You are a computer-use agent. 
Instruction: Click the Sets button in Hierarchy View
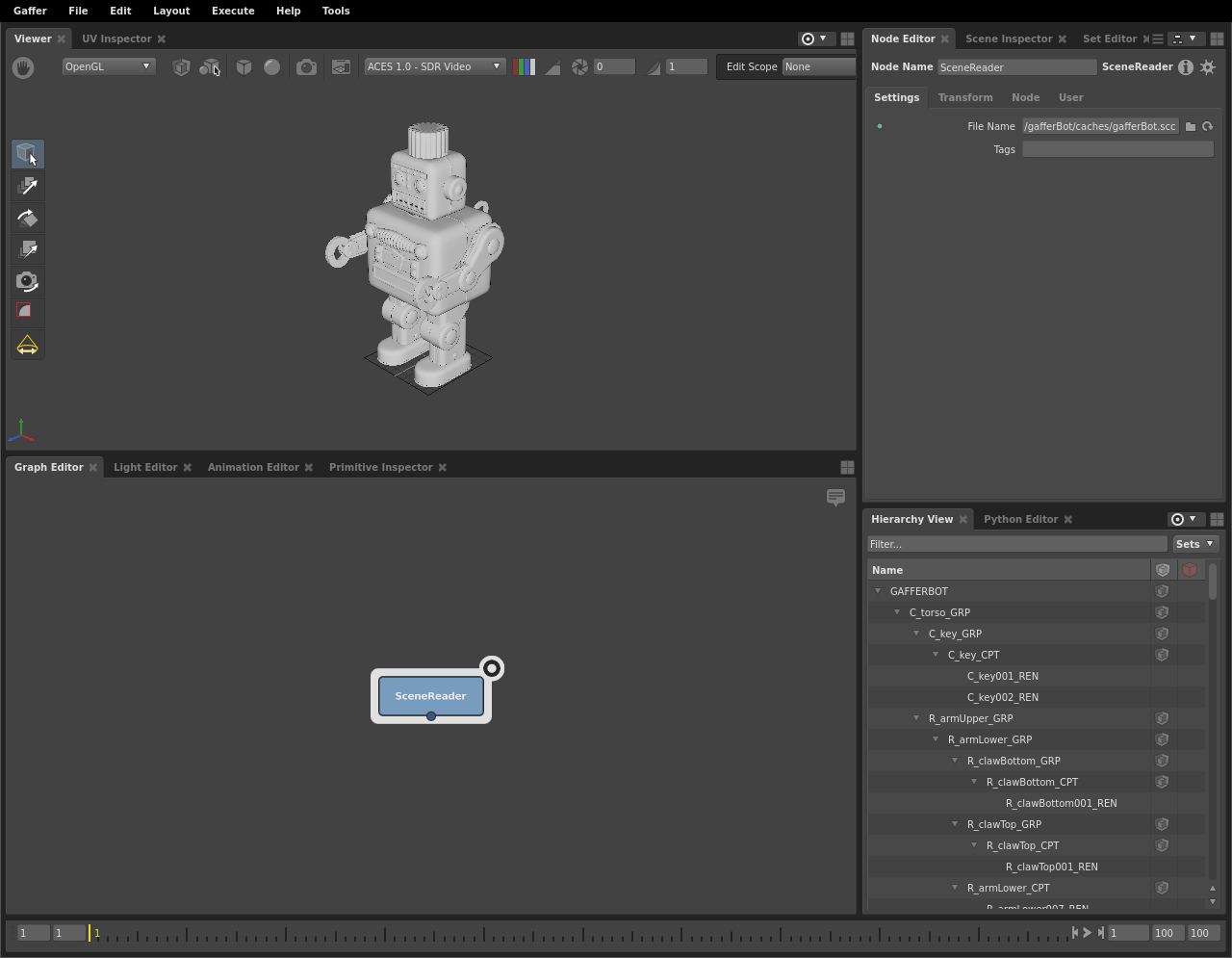point(1194,544)
